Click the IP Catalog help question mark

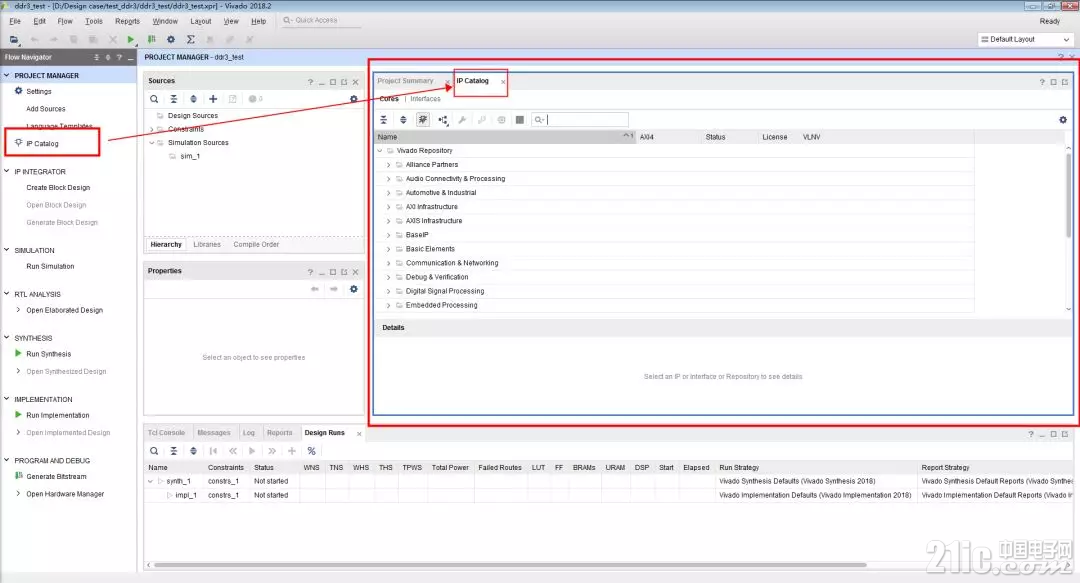(1041, 82)
